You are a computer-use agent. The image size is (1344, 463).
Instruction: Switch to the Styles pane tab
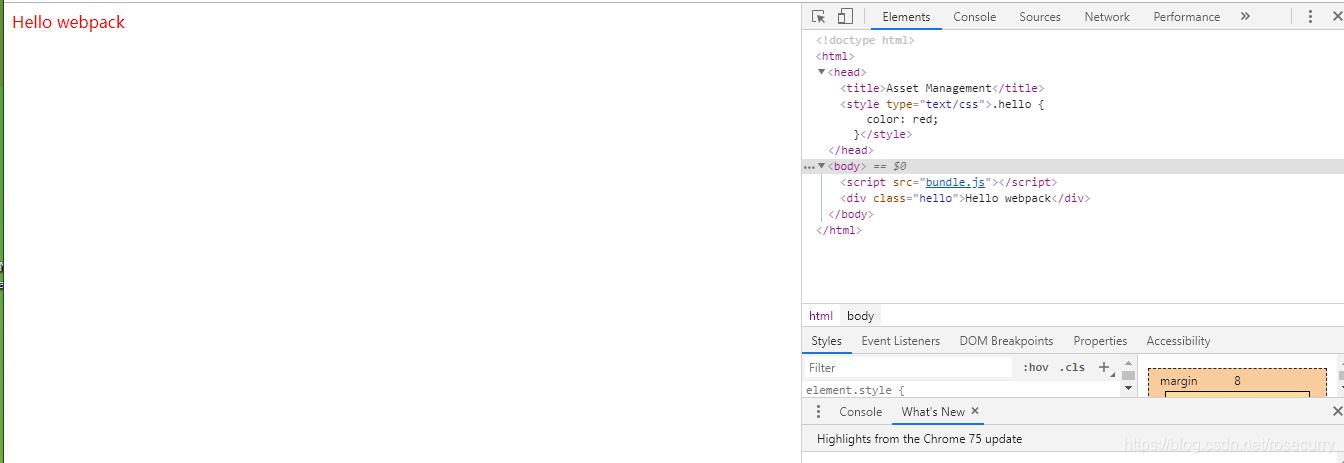(x=827, y=341)
